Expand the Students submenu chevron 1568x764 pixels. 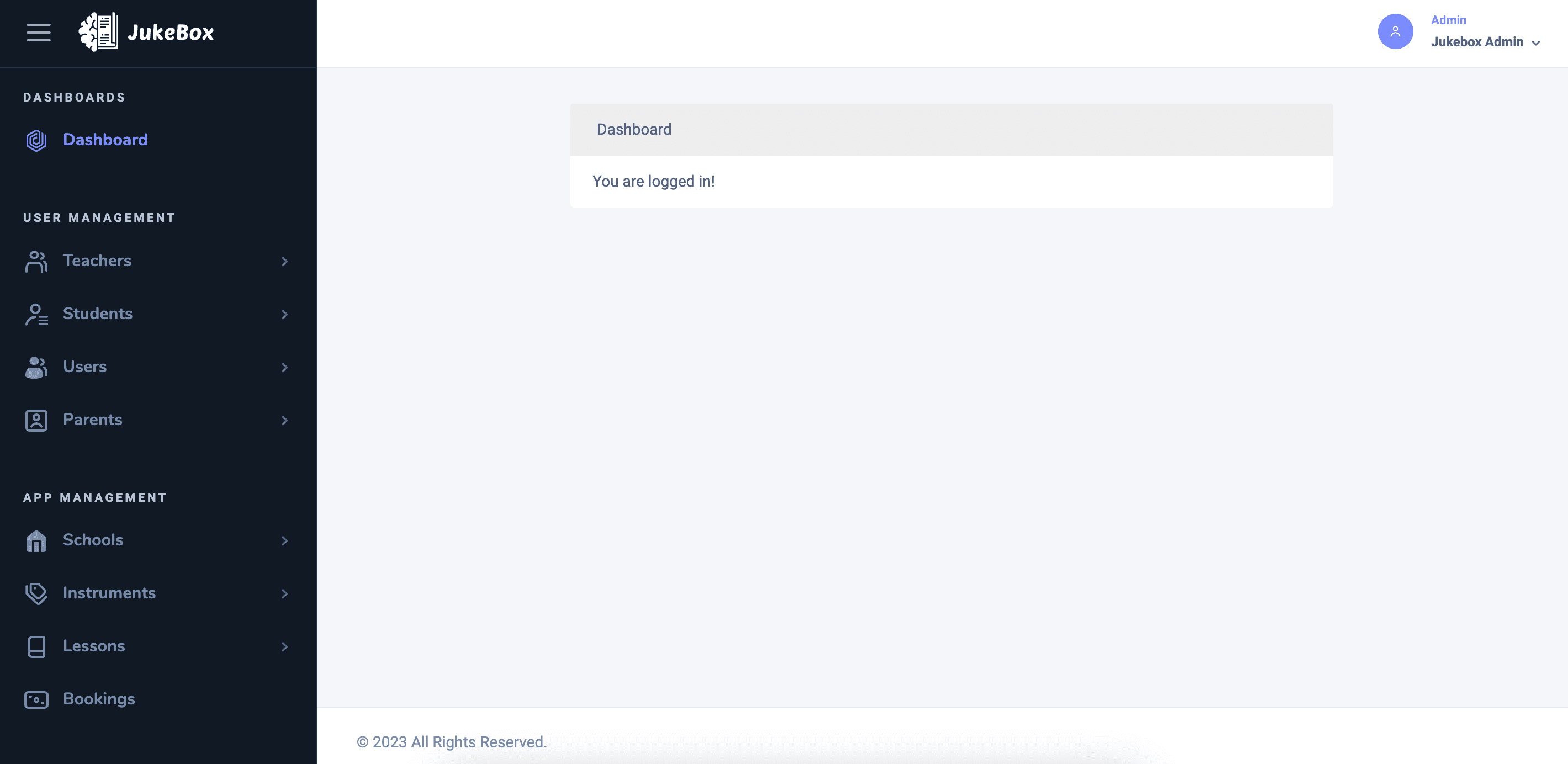[284, 314]
